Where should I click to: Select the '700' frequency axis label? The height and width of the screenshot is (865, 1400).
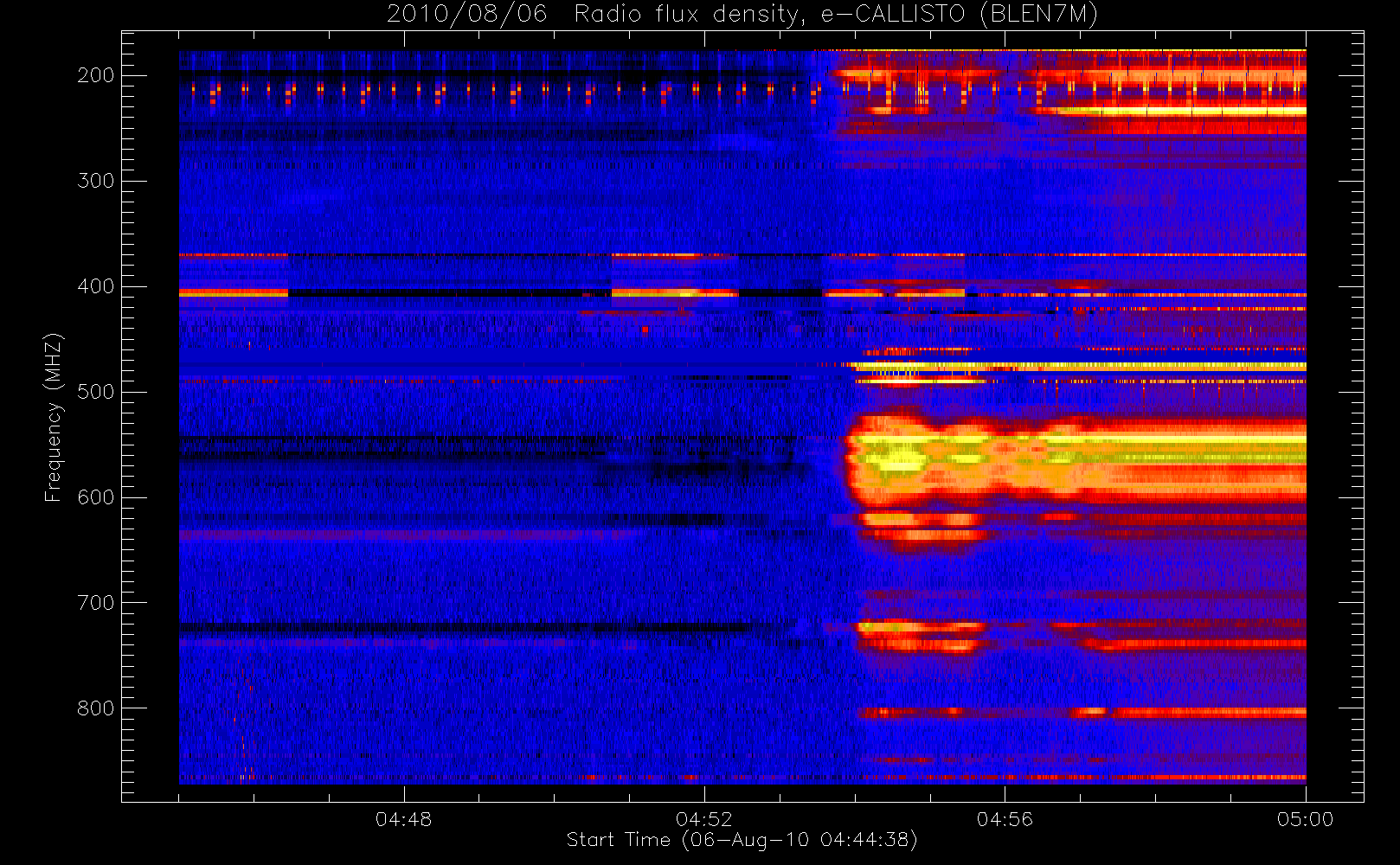click(x=95, y=603)
